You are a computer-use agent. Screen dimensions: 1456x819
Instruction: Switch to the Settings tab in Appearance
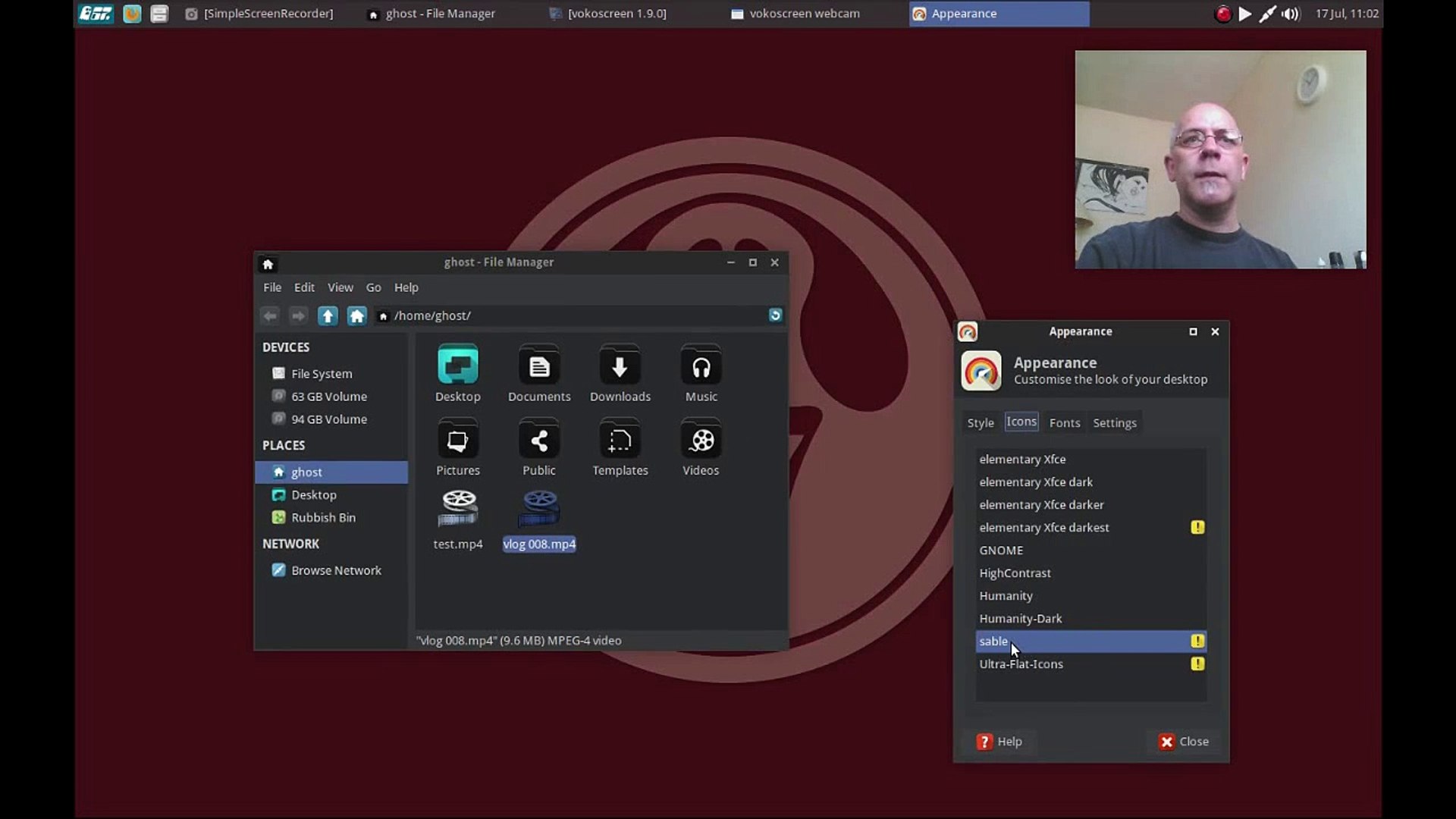pos(1115,423)
